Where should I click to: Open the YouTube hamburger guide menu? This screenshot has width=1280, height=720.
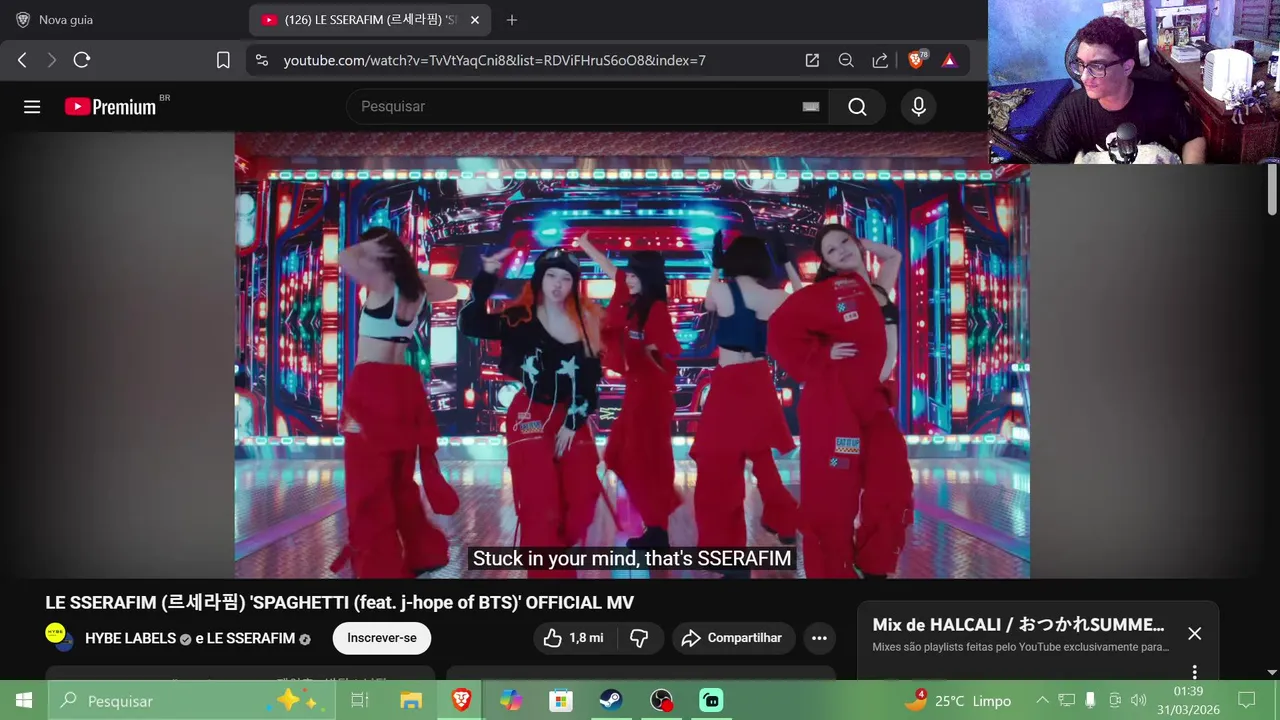[x=32, y=107]
